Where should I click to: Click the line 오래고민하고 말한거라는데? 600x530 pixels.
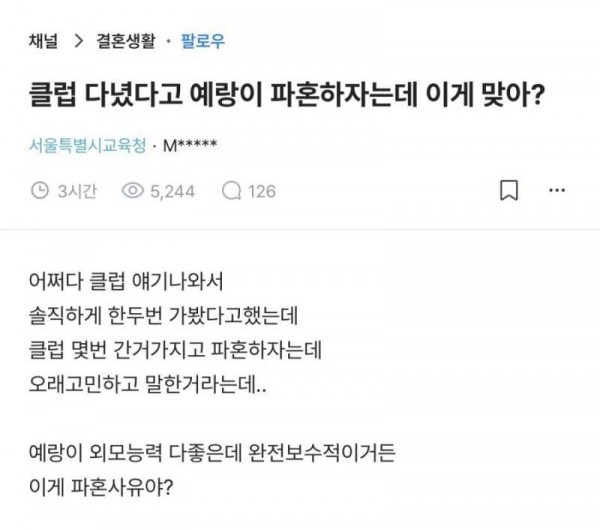[x=147, y=384]
